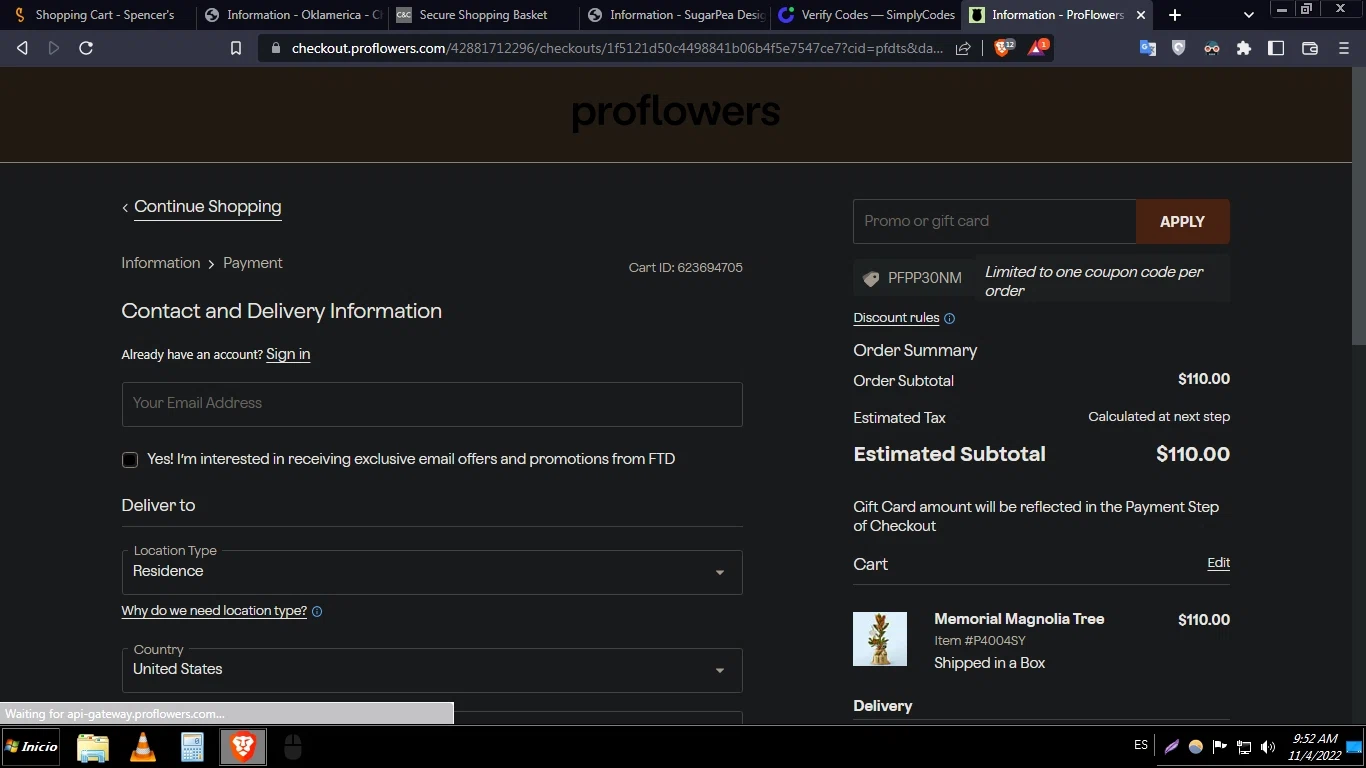
Task: Open File Explorer from the taskbar
Action: 93,747
